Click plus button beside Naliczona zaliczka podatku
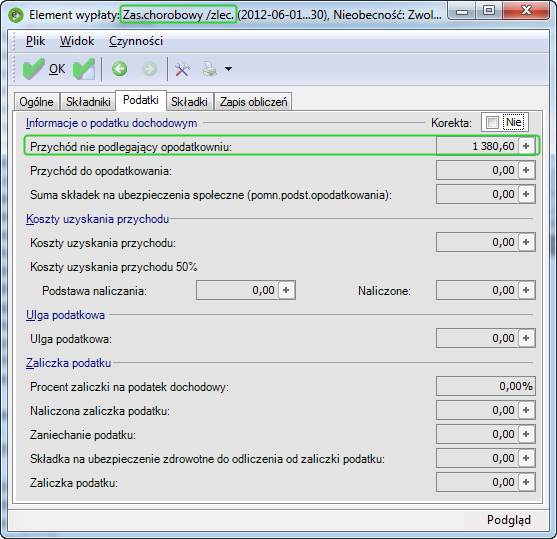Image resolution: width=557 pixels, height=539 pixels. click(x=526, y=410)
